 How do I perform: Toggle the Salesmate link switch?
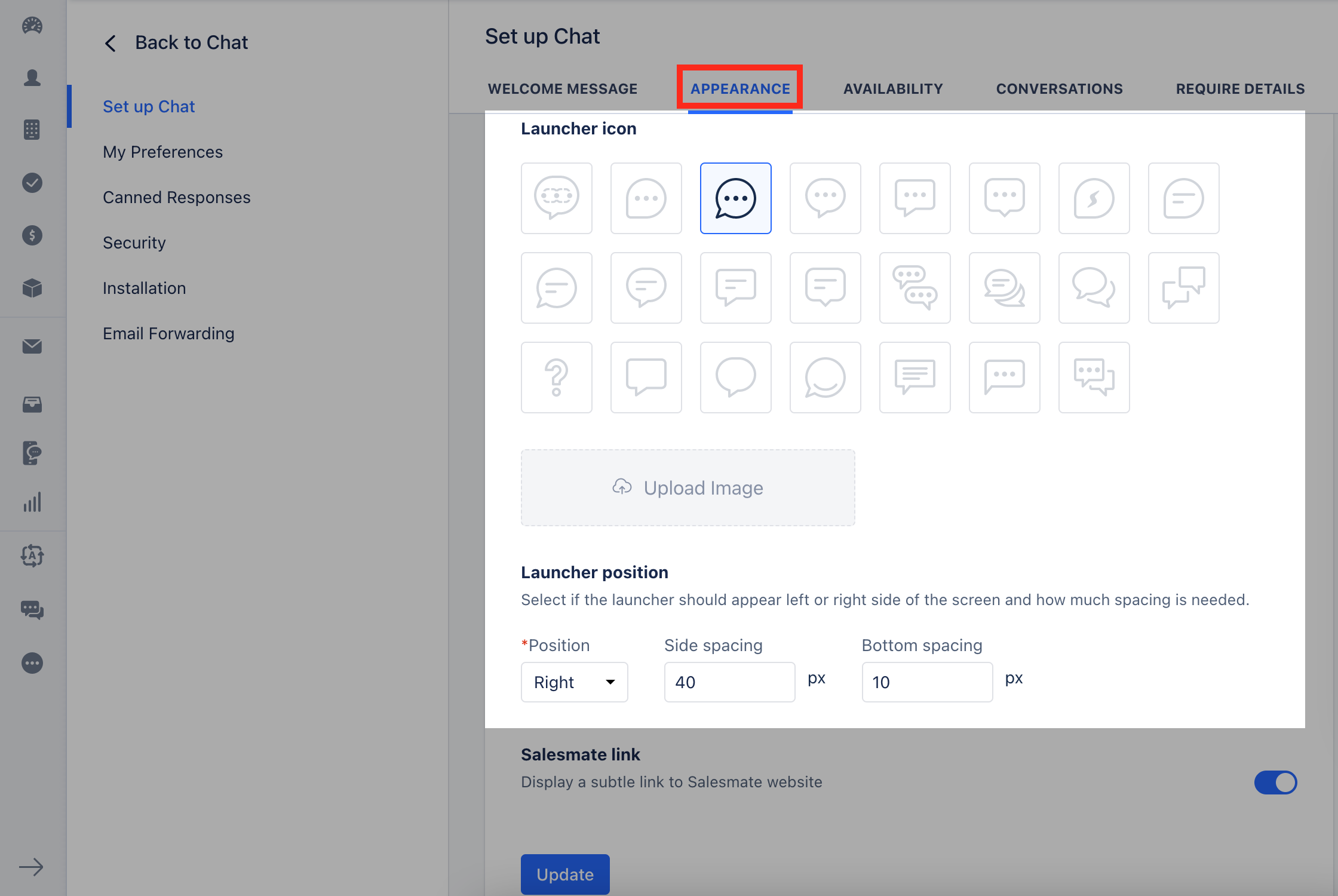[x=1275, y=783]
